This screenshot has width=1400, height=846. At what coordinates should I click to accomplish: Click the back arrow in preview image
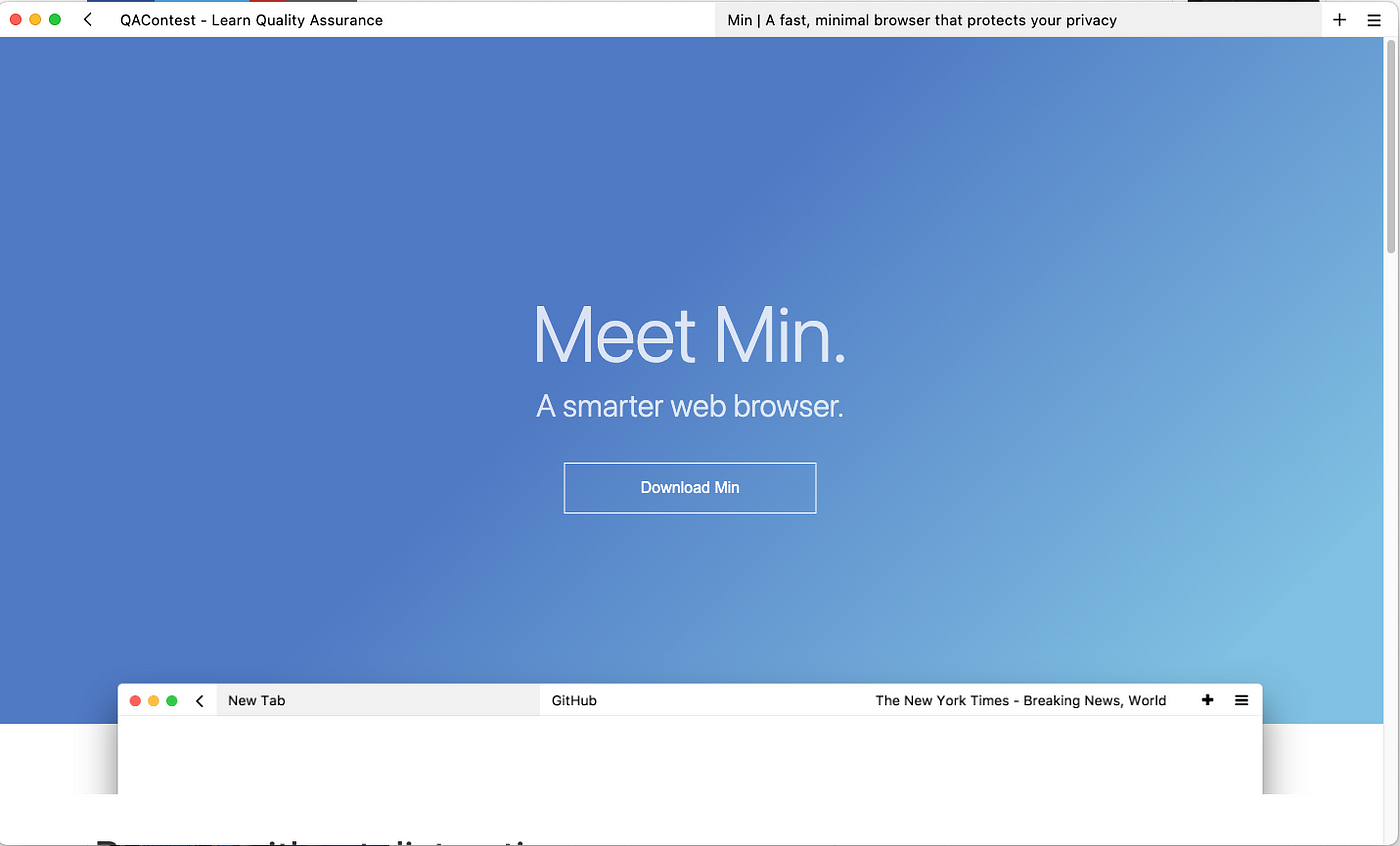coord(200,701)
